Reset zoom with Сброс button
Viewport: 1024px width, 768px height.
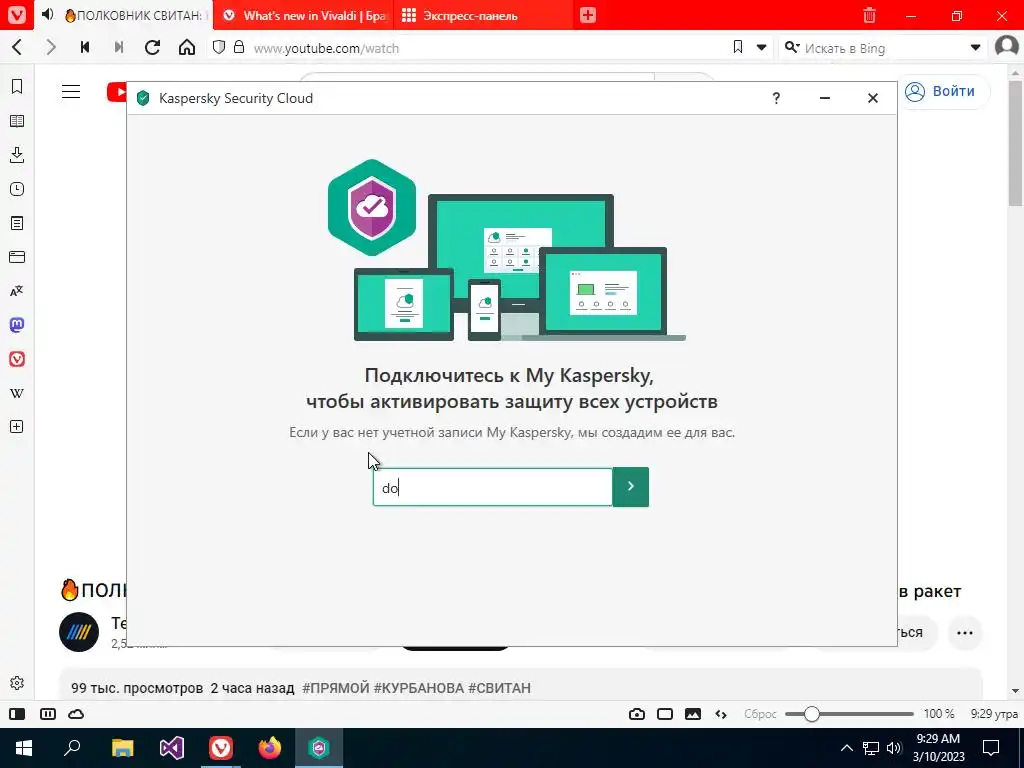pos(760,714)
